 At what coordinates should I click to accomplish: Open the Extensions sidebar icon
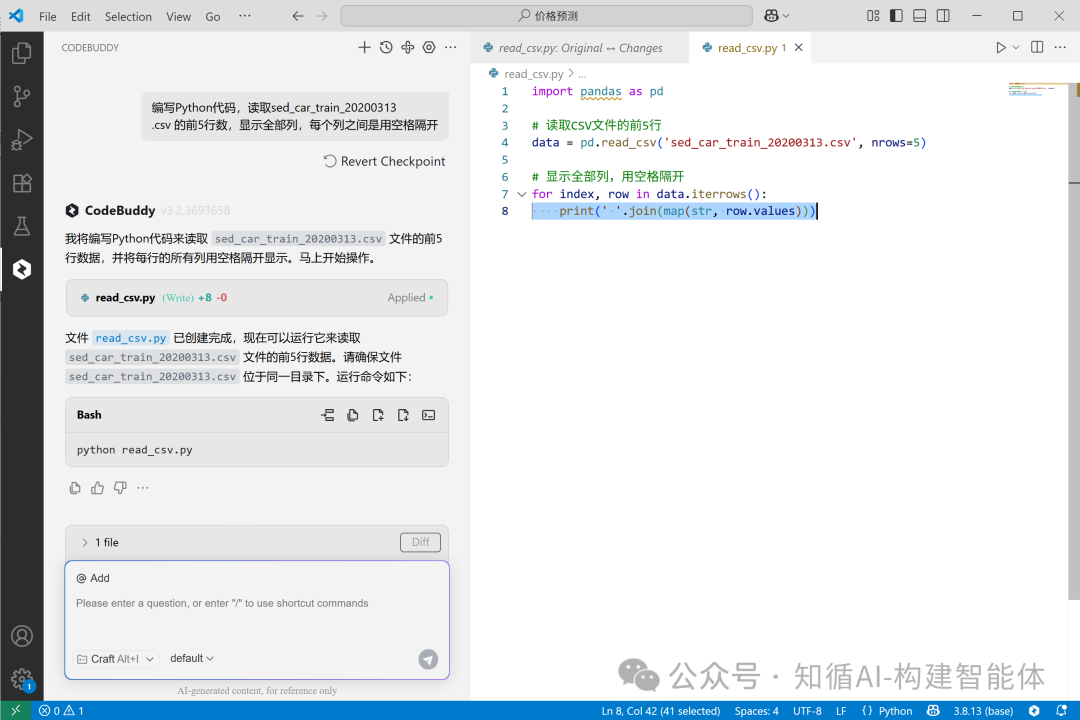coord(22,182)
